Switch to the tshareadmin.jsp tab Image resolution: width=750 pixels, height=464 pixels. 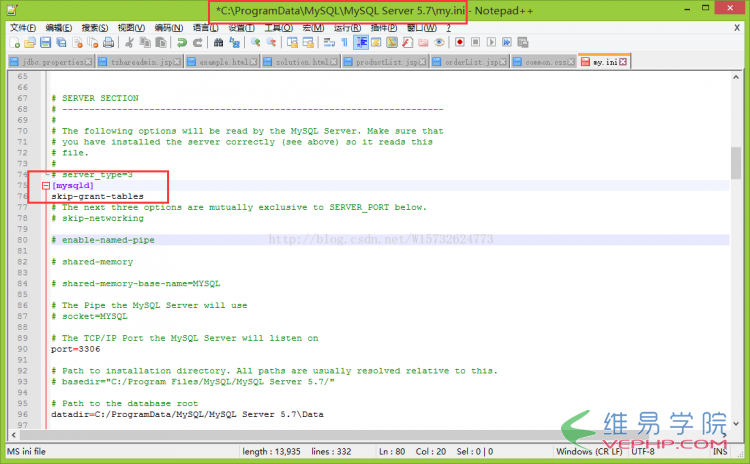click(140, 62)
